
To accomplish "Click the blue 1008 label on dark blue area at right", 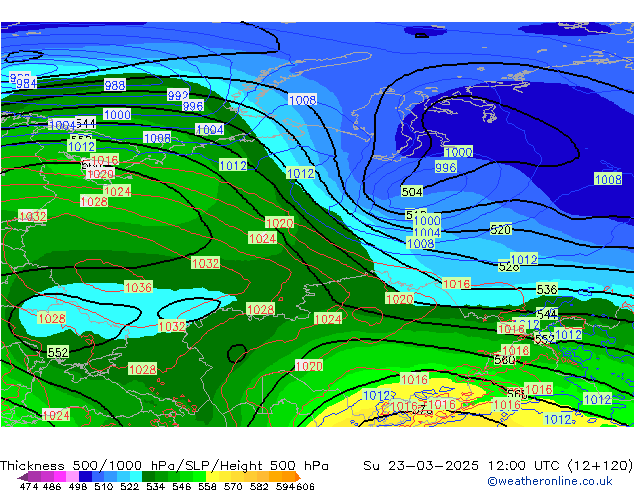I will (608, 179).
